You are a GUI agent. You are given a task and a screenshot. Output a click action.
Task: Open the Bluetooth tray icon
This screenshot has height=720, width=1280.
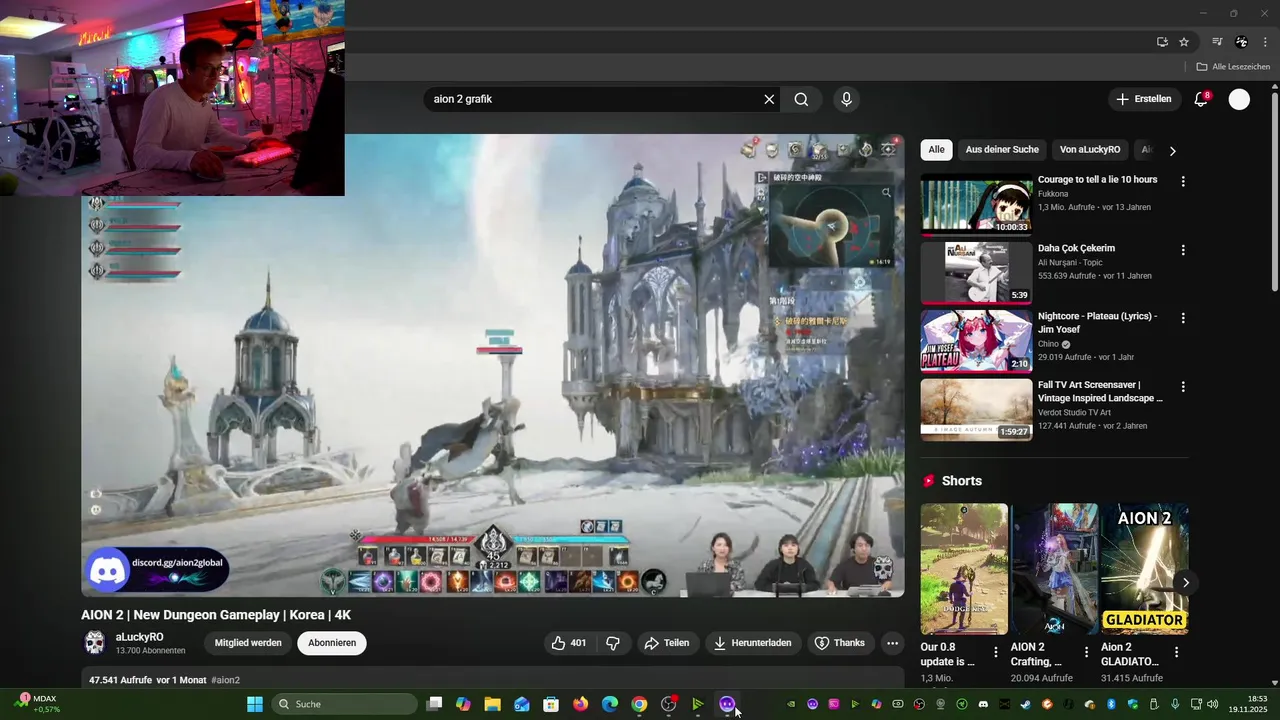(1111, 704)
